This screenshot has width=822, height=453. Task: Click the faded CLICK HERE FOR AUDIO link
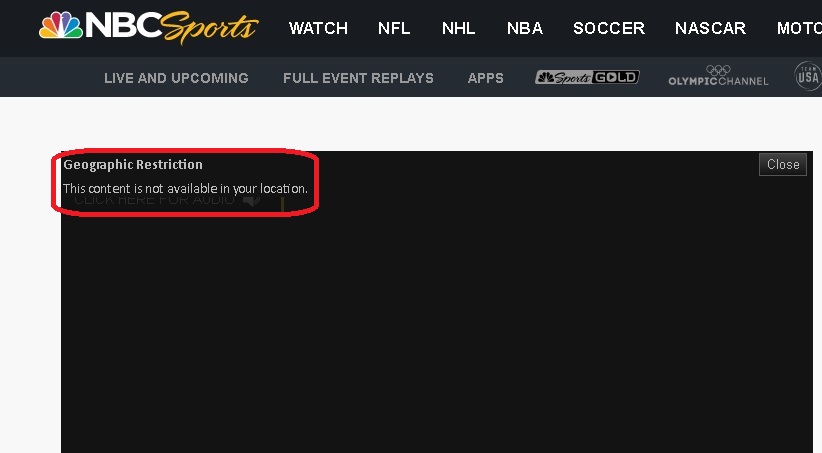click(x=154, y=200)
